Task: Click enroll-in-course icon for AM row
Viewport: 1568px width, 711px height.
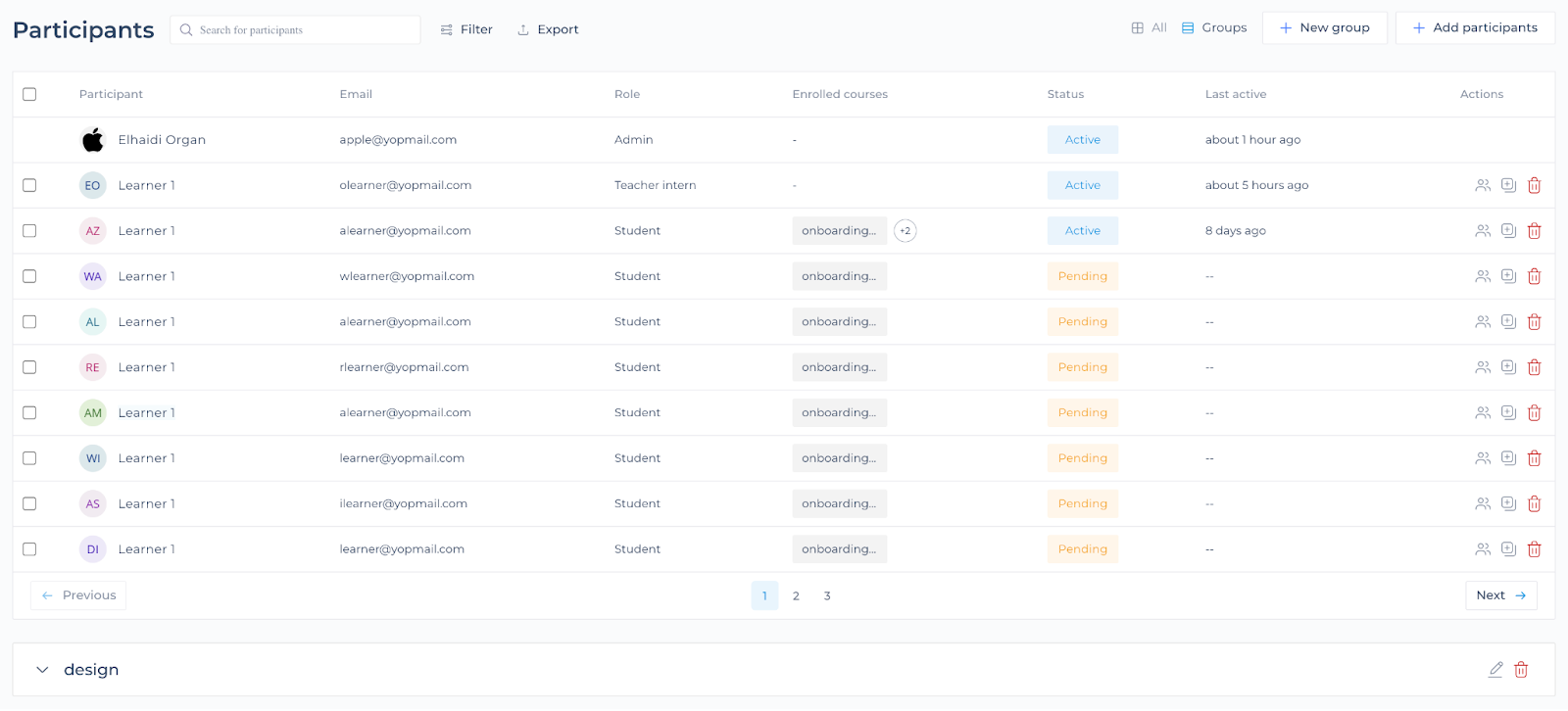Action: coord(1509,413)
